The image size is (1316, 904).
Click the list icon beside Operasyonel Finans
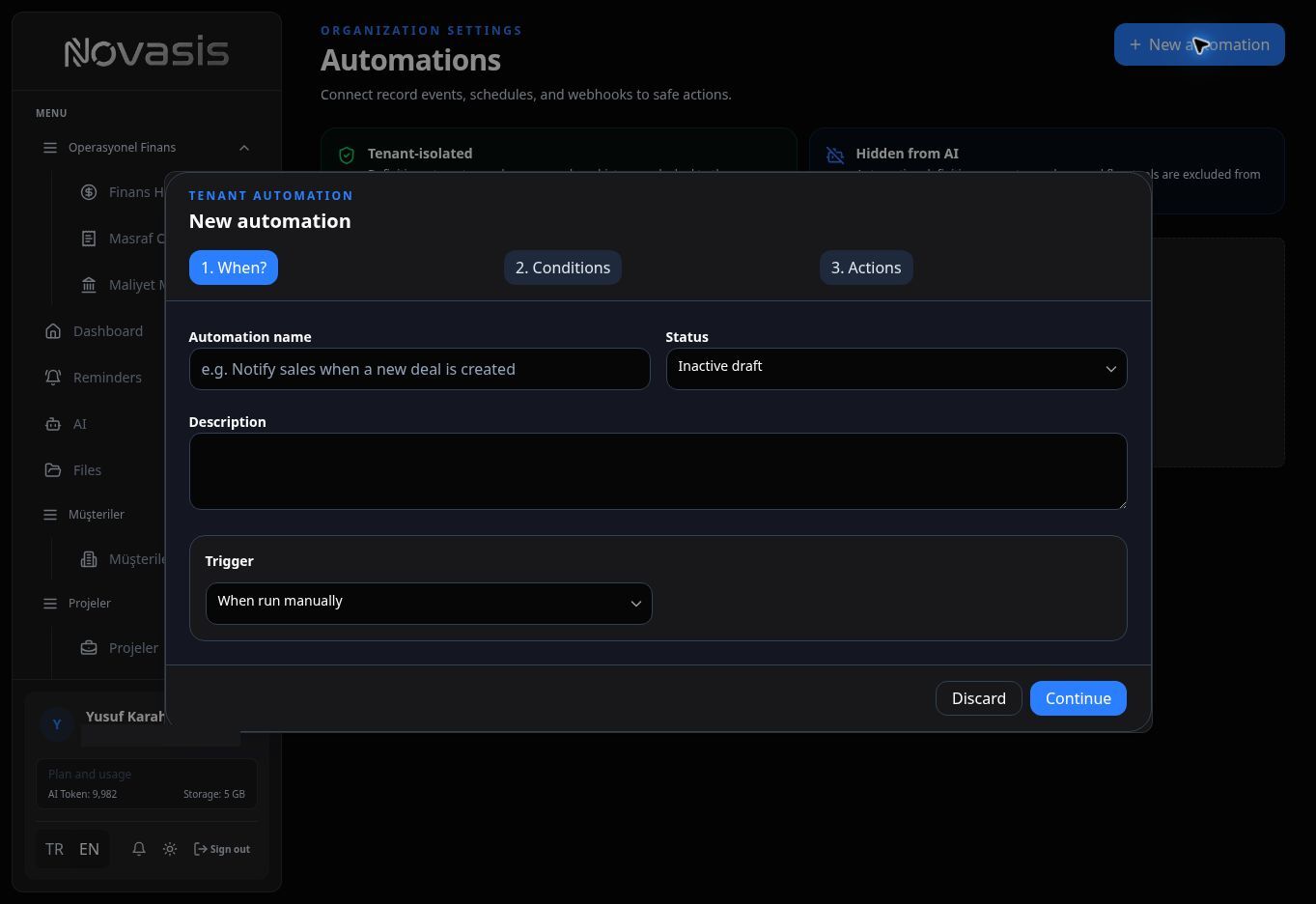pyautogui.click(x=50, y=148)
